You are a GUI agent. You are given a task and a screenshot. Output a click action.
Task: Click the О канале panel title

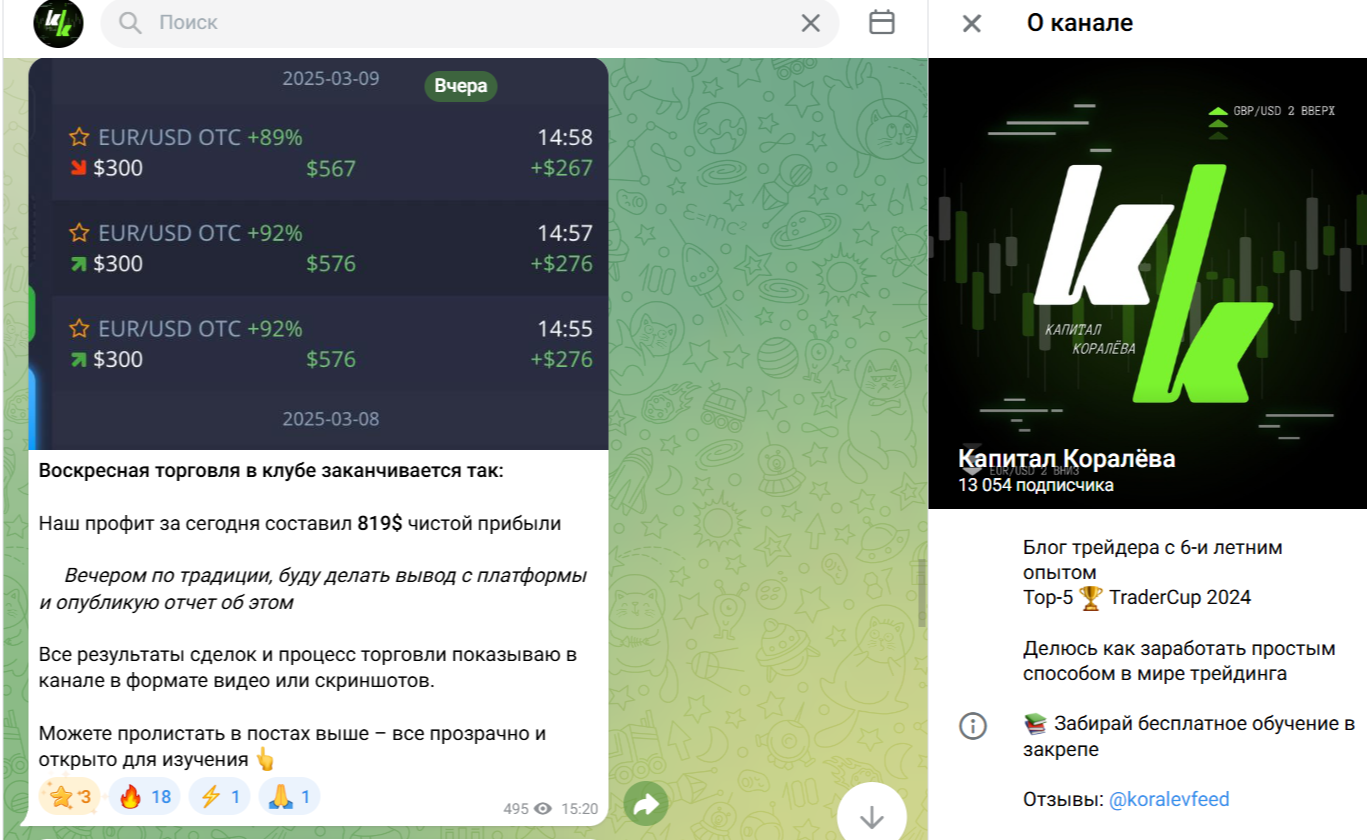pyautogui.click(x=1080, y=23)
